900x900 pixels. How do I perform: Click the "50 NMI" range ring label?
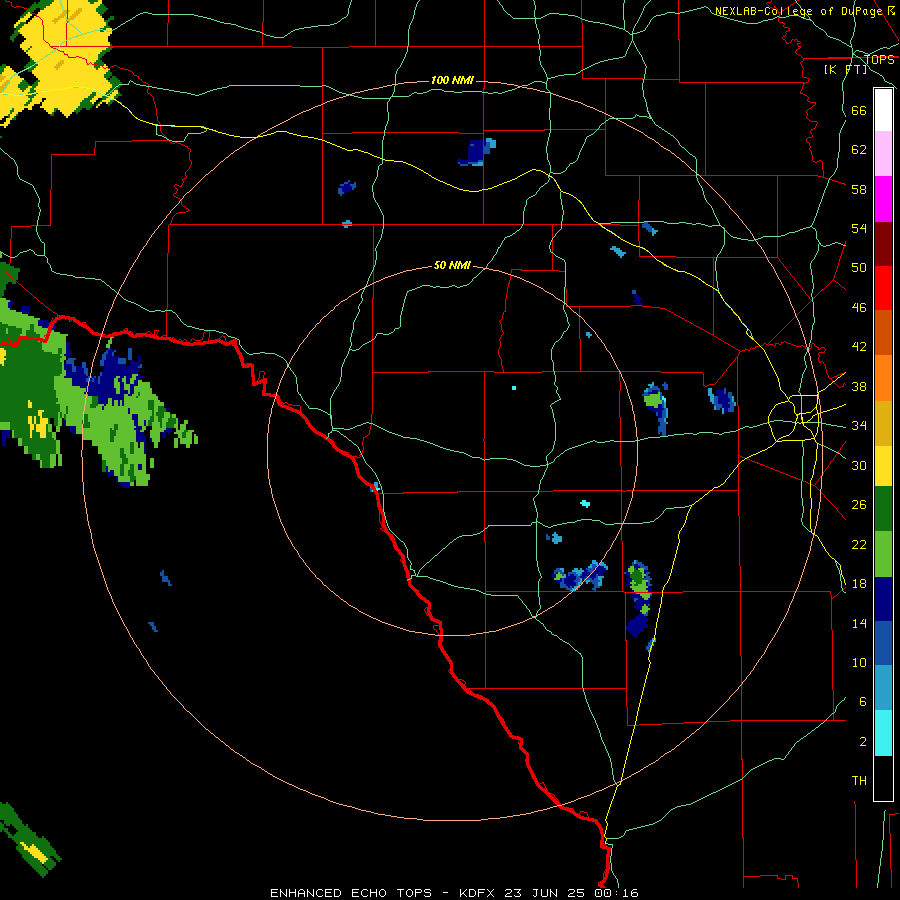(x=452, y=265)
